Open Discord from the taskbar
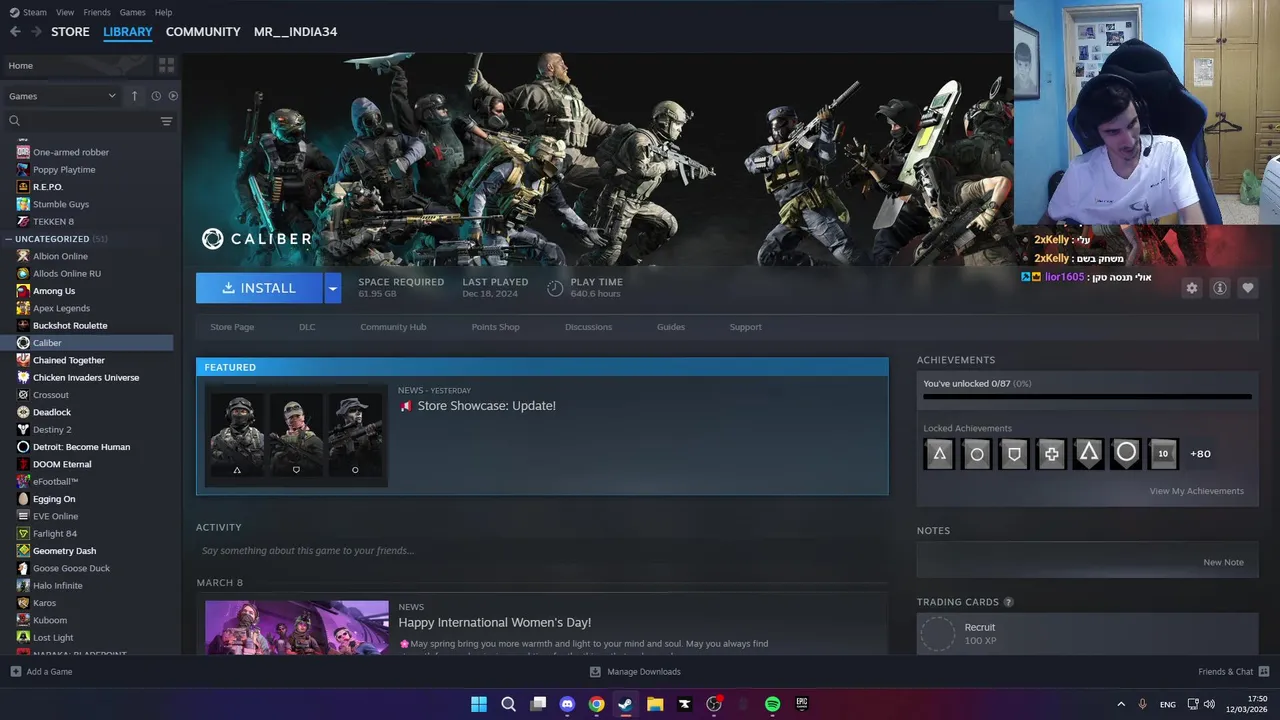1280x720 pixels. [567, 704]
